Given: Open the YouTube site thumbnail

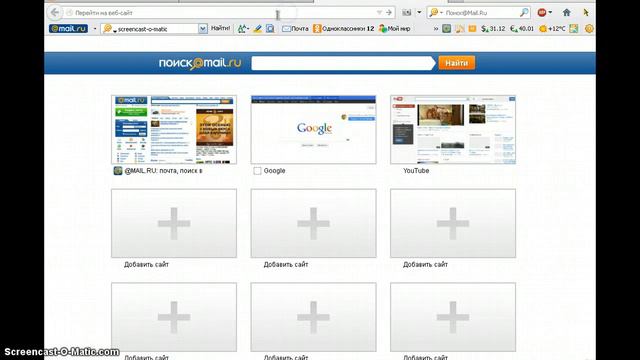Looking at the screenshot, I should coord(453,130).
